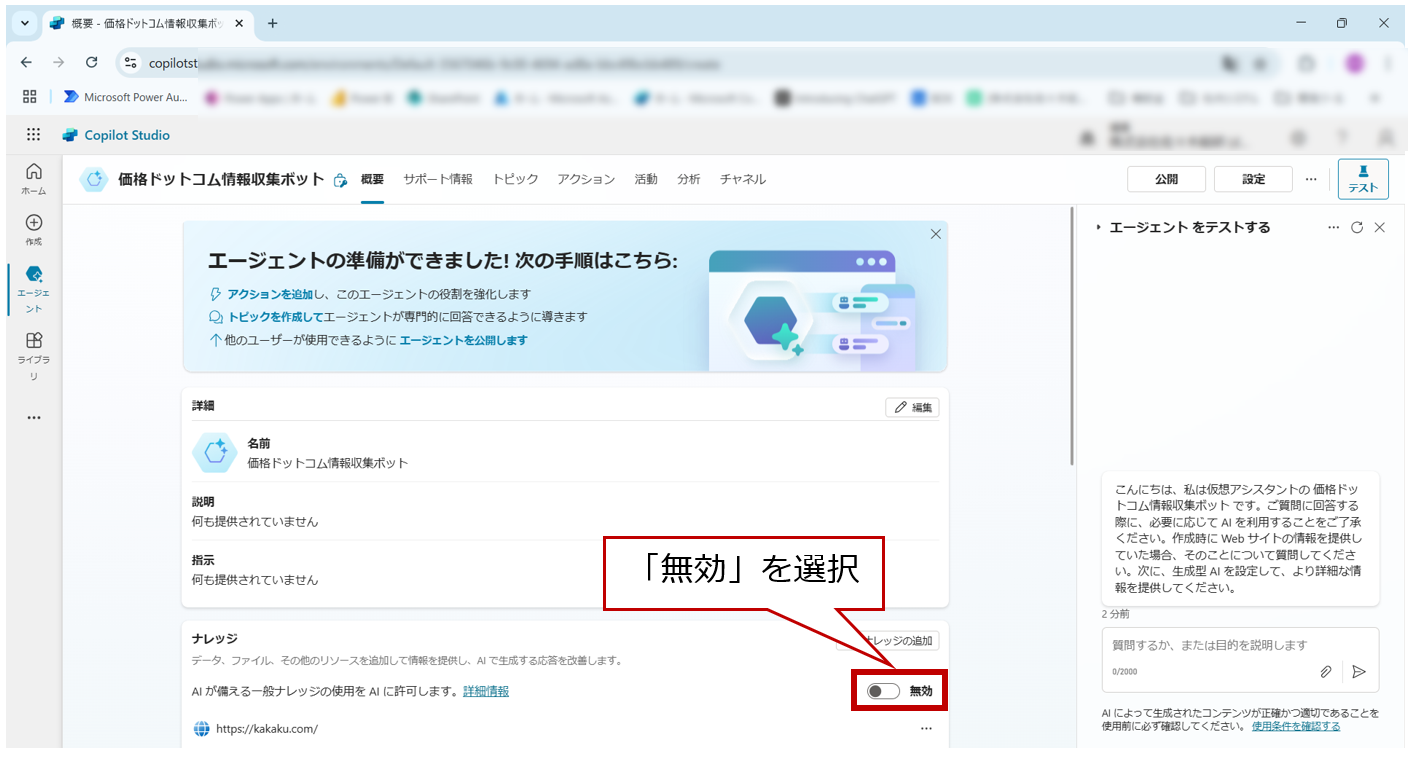
Task: Collapse the エージェントをテストする disclosure triangle
Action: click(1099, 228)
